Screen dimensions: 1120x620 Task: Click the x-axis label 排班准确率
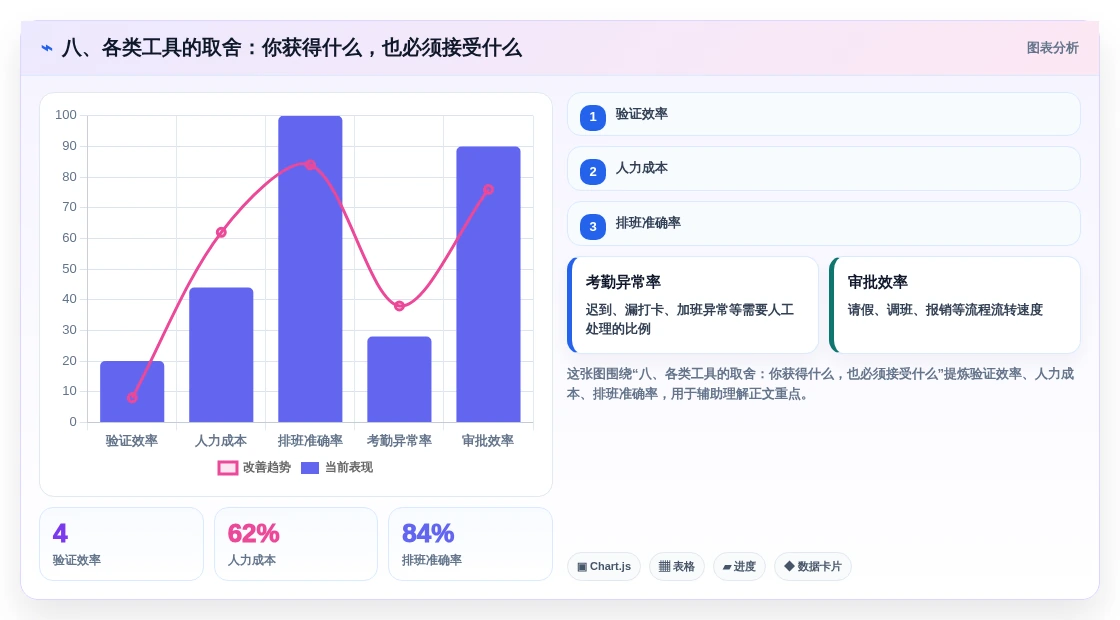coord(310,441)
